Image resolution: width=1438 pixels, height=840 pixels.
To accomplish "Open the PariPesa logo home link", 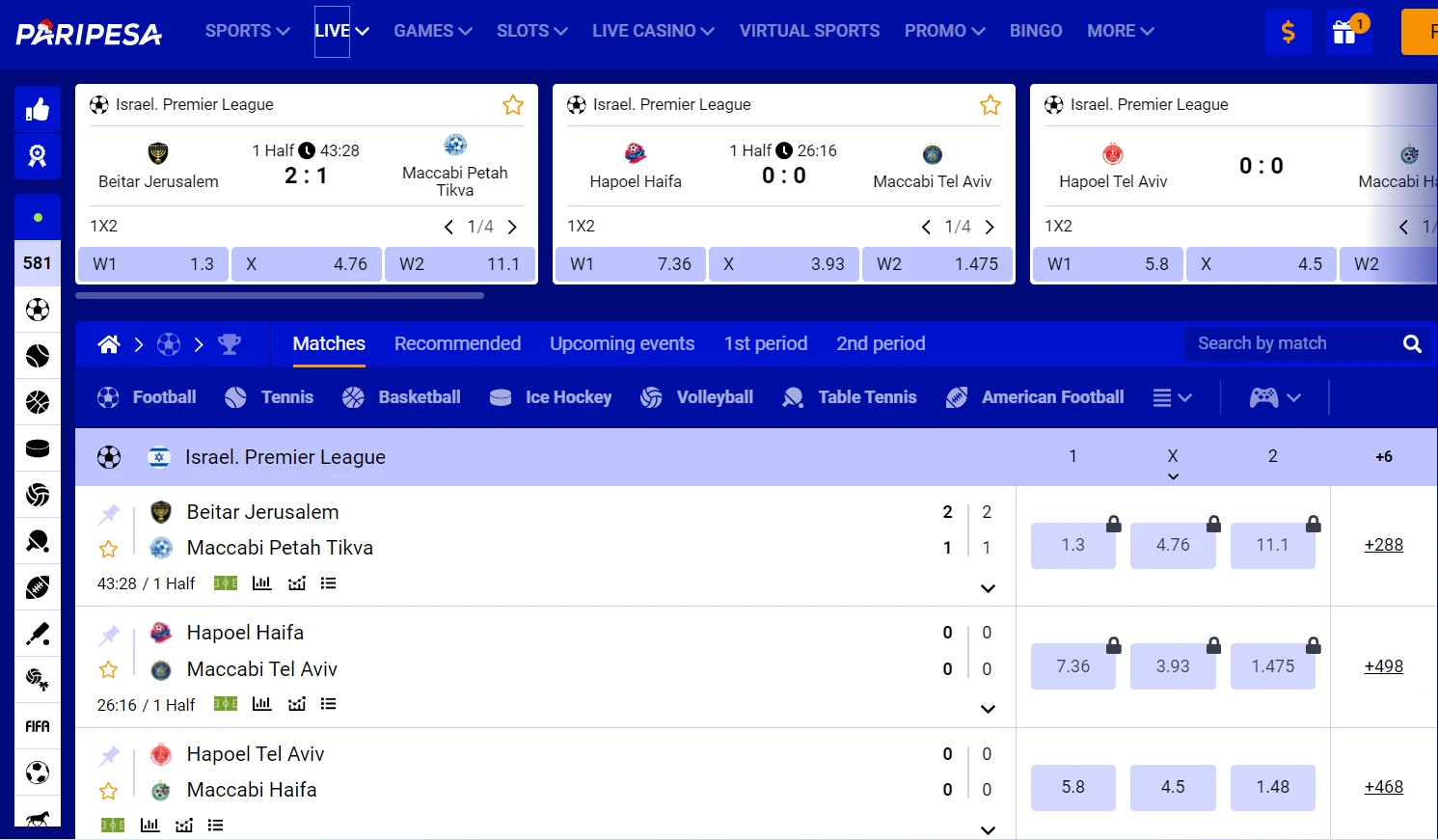I will [89, 32].
